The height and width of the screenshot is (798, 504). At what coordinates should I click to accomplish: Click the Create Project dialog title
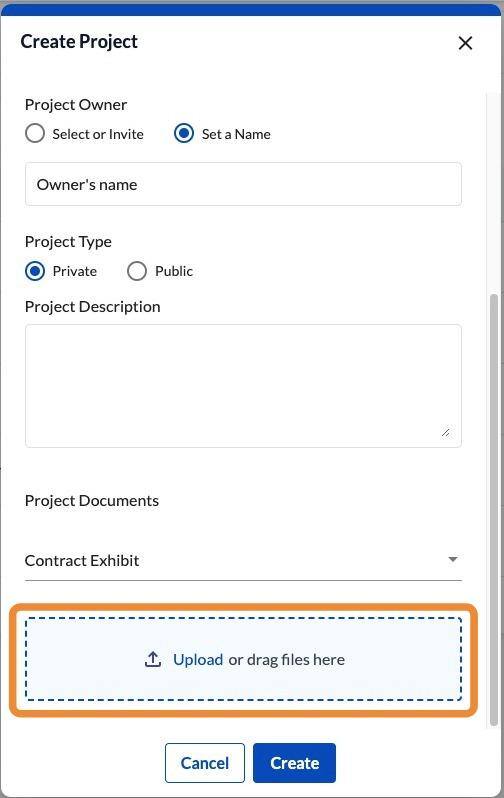click(79, 42)
